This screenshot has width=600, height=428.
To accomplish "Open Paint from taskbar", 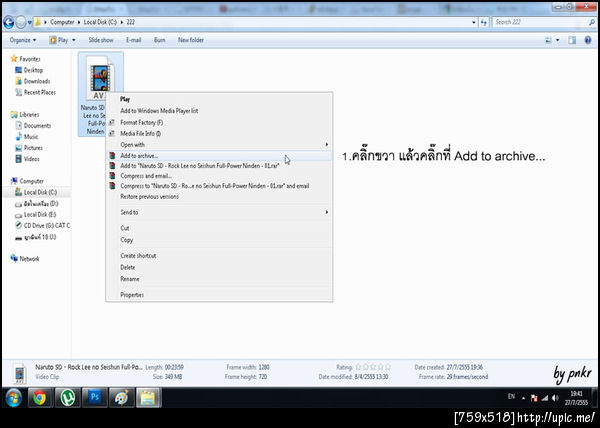I will coord(122,398).
